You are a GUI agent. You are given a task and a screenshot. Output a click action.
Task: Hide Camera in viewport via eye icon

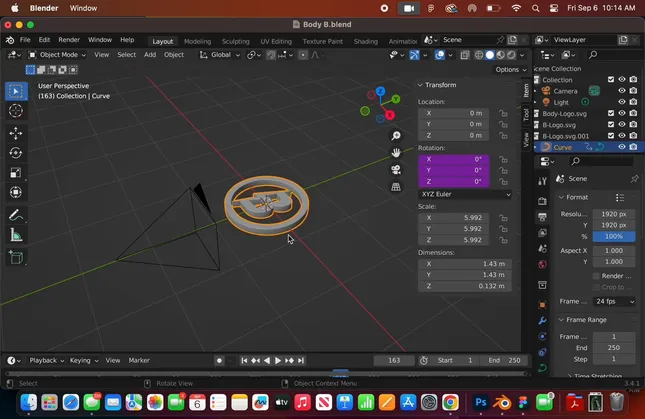[x=622, y=91]
